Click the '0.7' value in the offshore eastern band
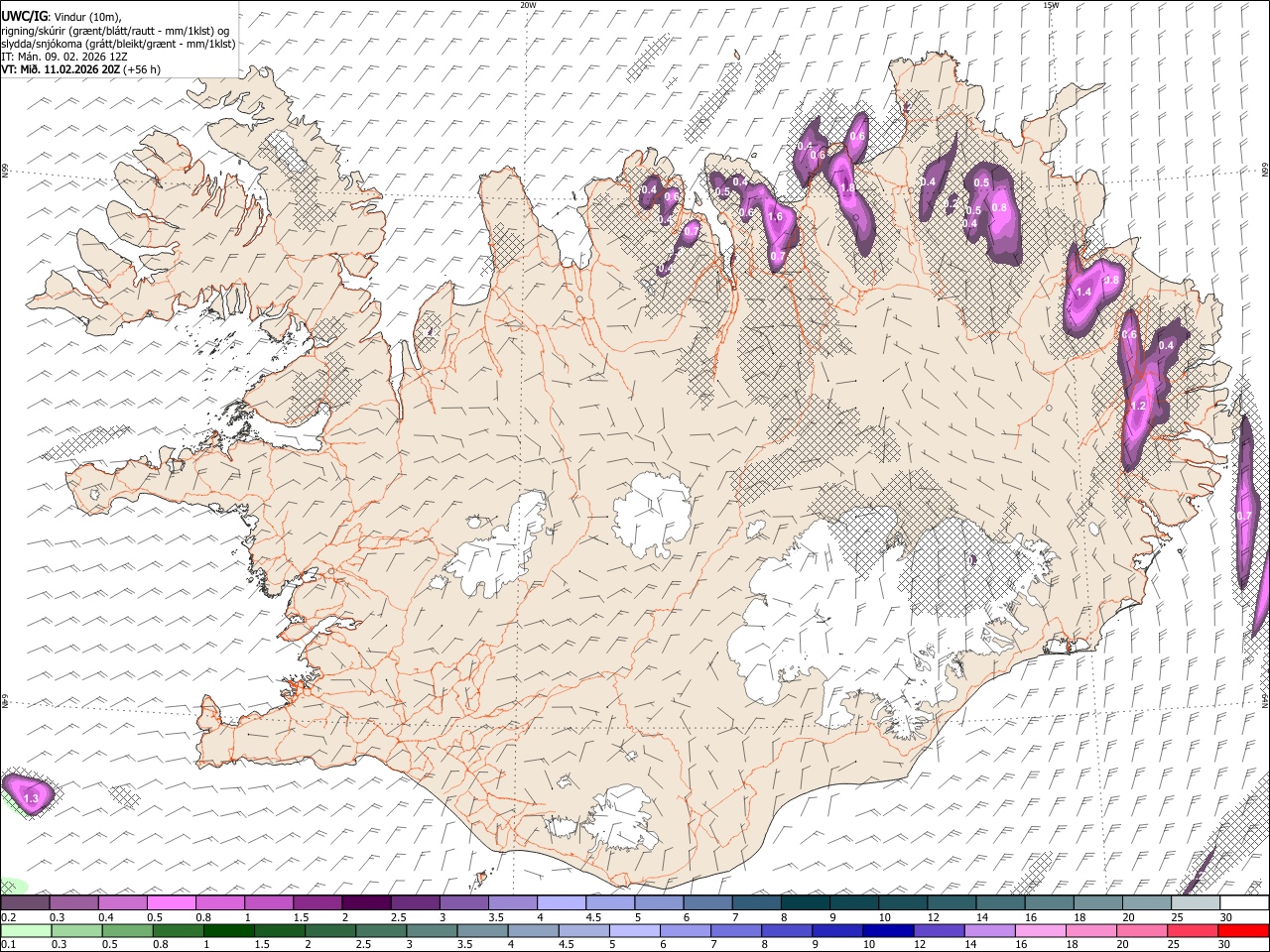The image size is (1270, 952). (1243, 516)
